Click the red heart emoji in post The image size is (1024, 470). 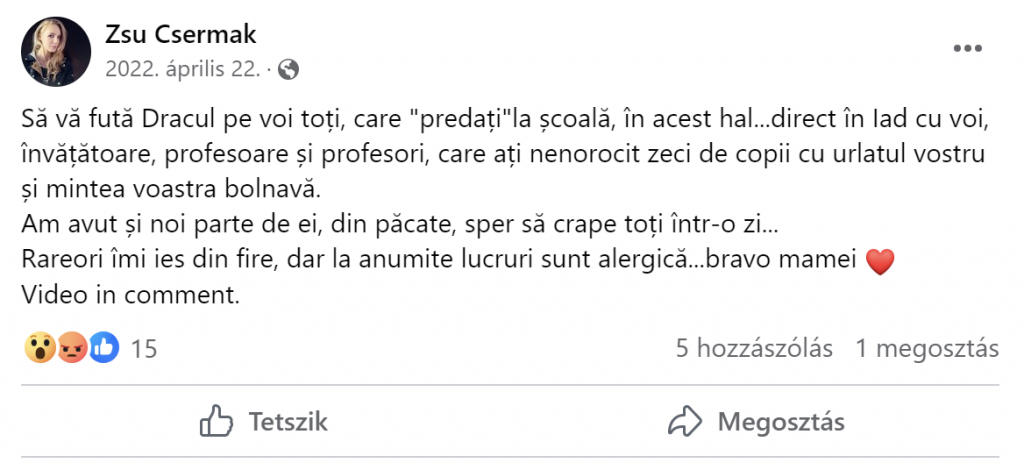click(879, 262)
